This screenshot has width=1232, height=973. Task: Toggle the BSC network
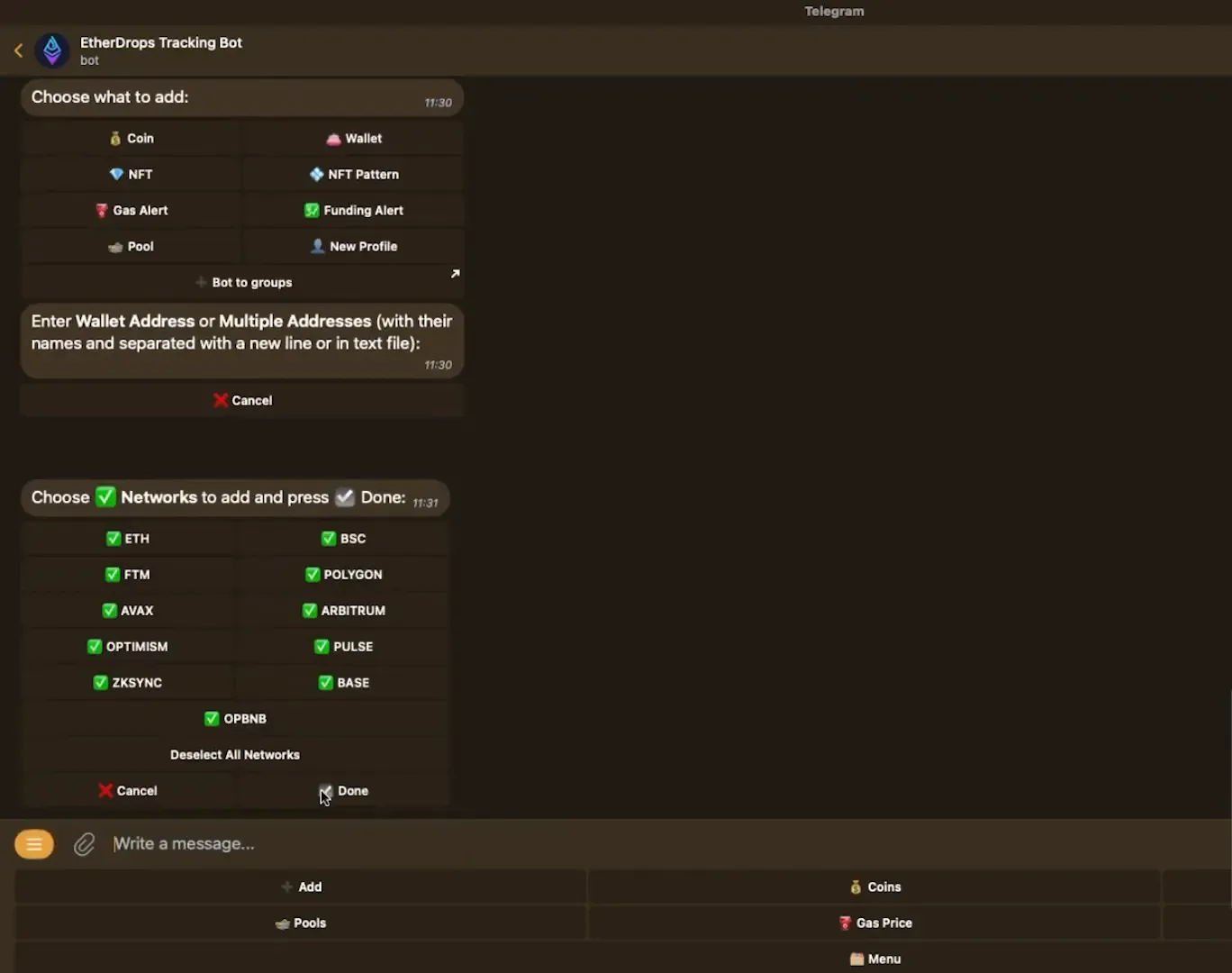click(343, 538)
